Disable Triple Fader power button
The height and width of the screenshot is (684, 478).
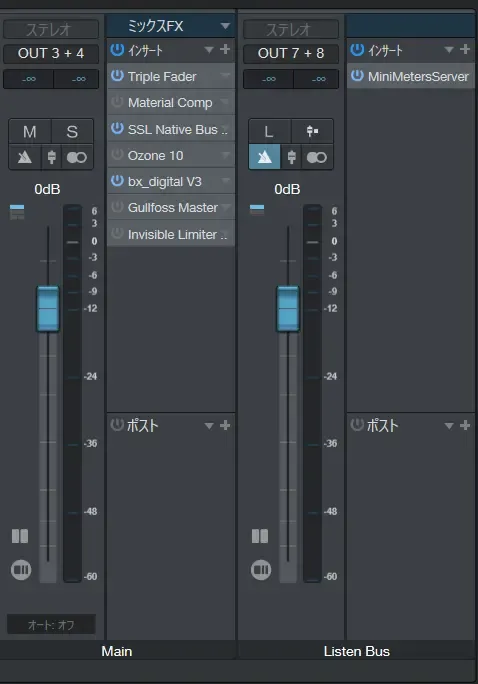coord(117,75)
